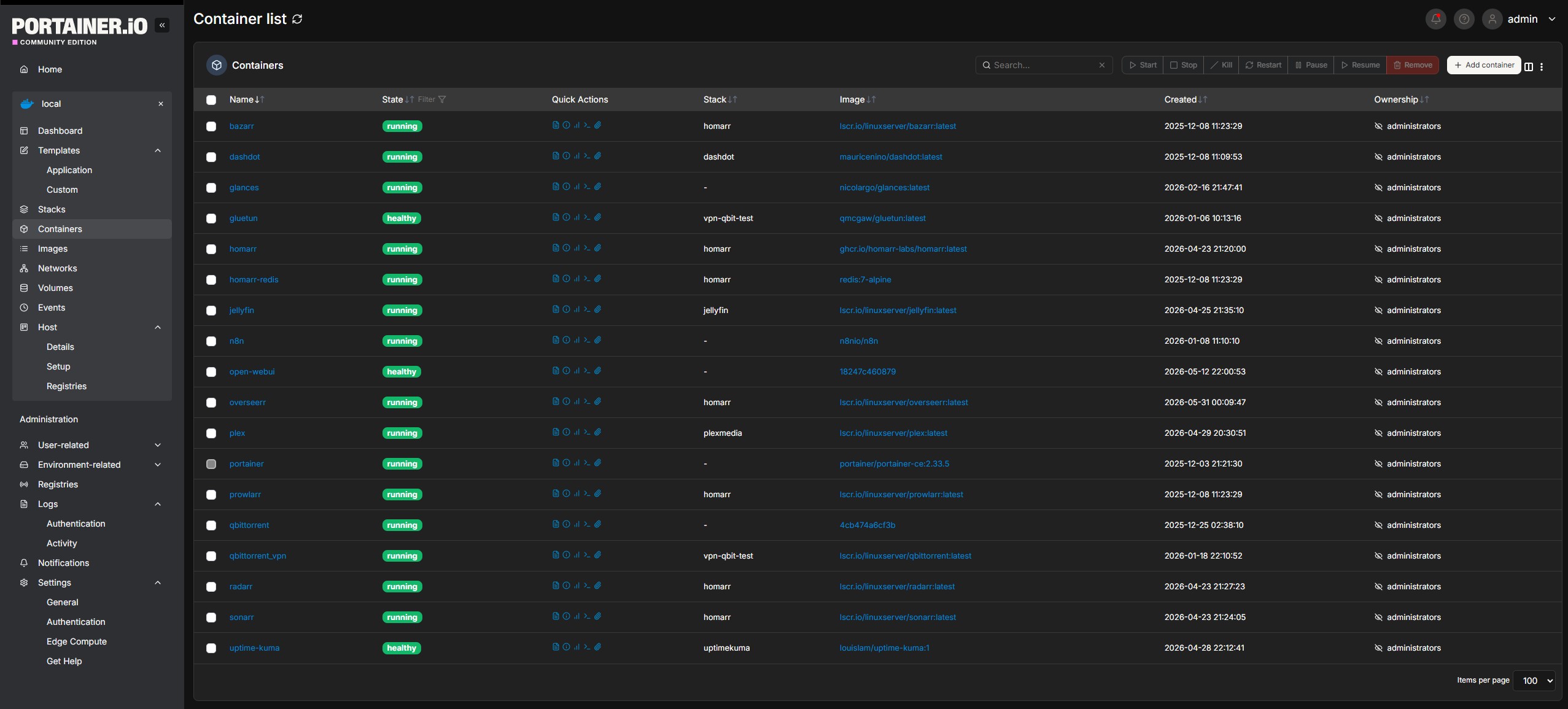Screen dimensions: 1568x709
Task: Sort containers by Created column
Action: (1185, 99)
